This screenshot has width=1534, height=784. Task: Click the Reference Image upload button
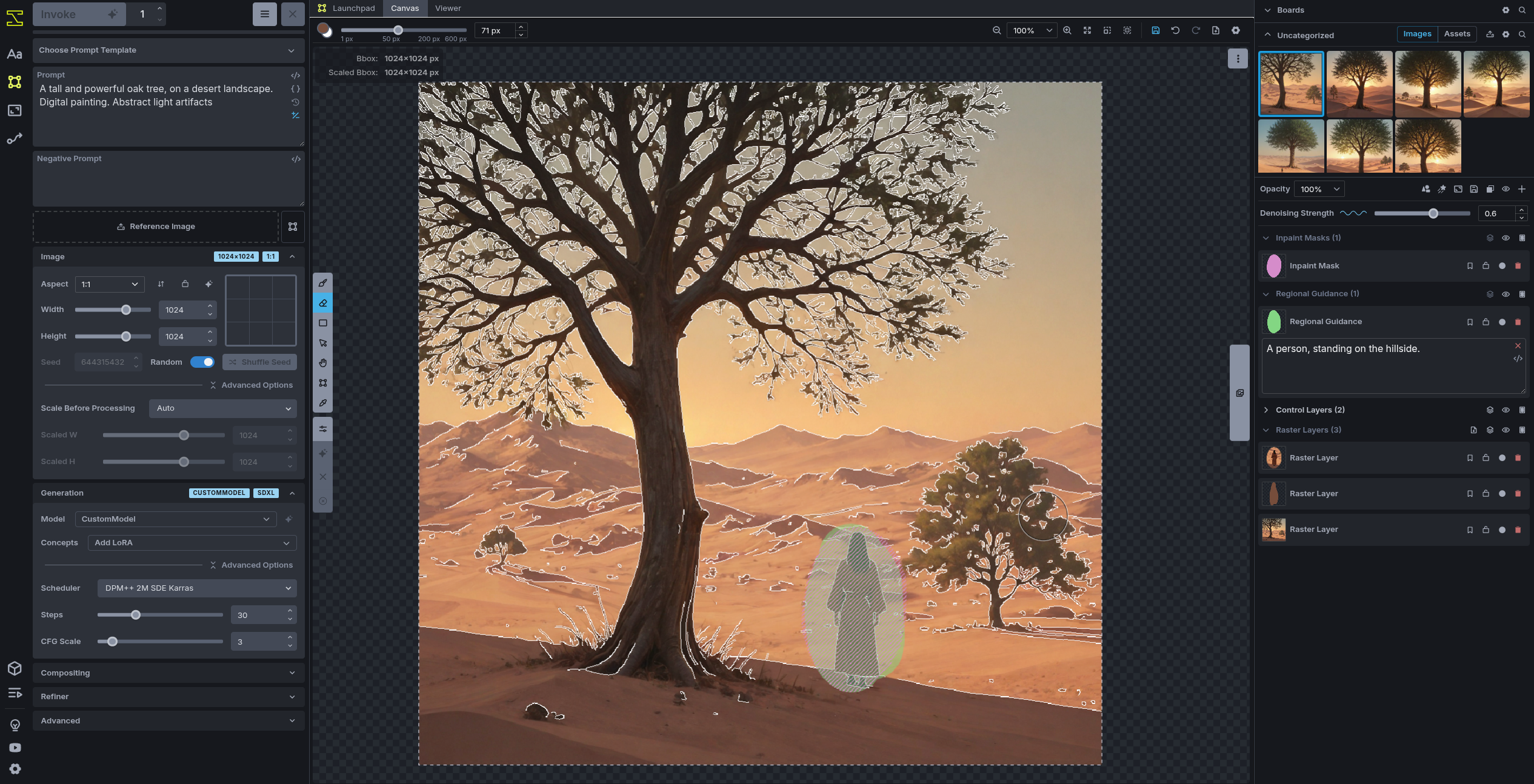(x=156, y=227)
